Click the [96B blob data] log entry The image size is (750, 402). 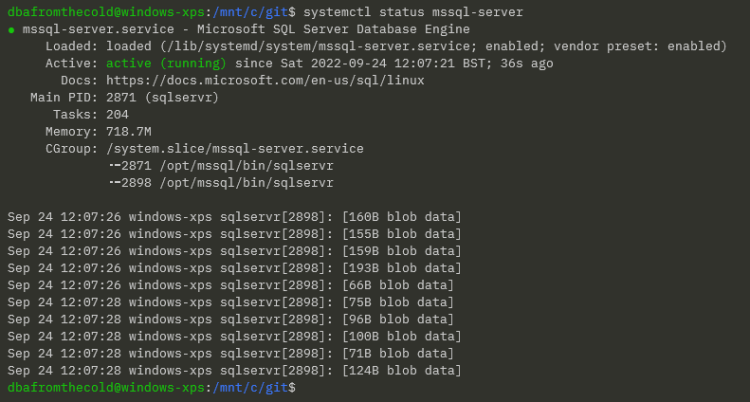tap(397, 319)
